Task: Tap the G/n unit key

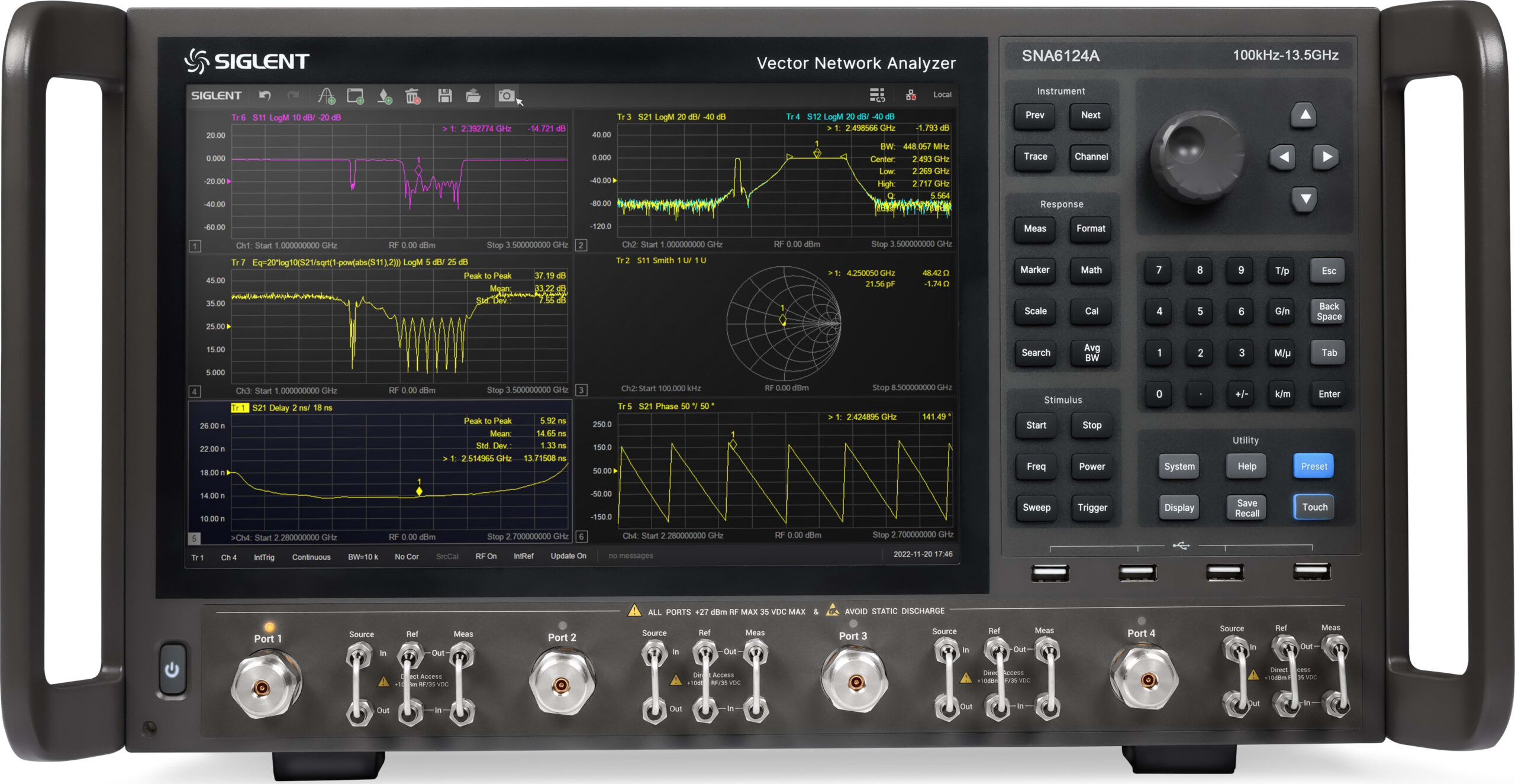Action: point(1282,311)
